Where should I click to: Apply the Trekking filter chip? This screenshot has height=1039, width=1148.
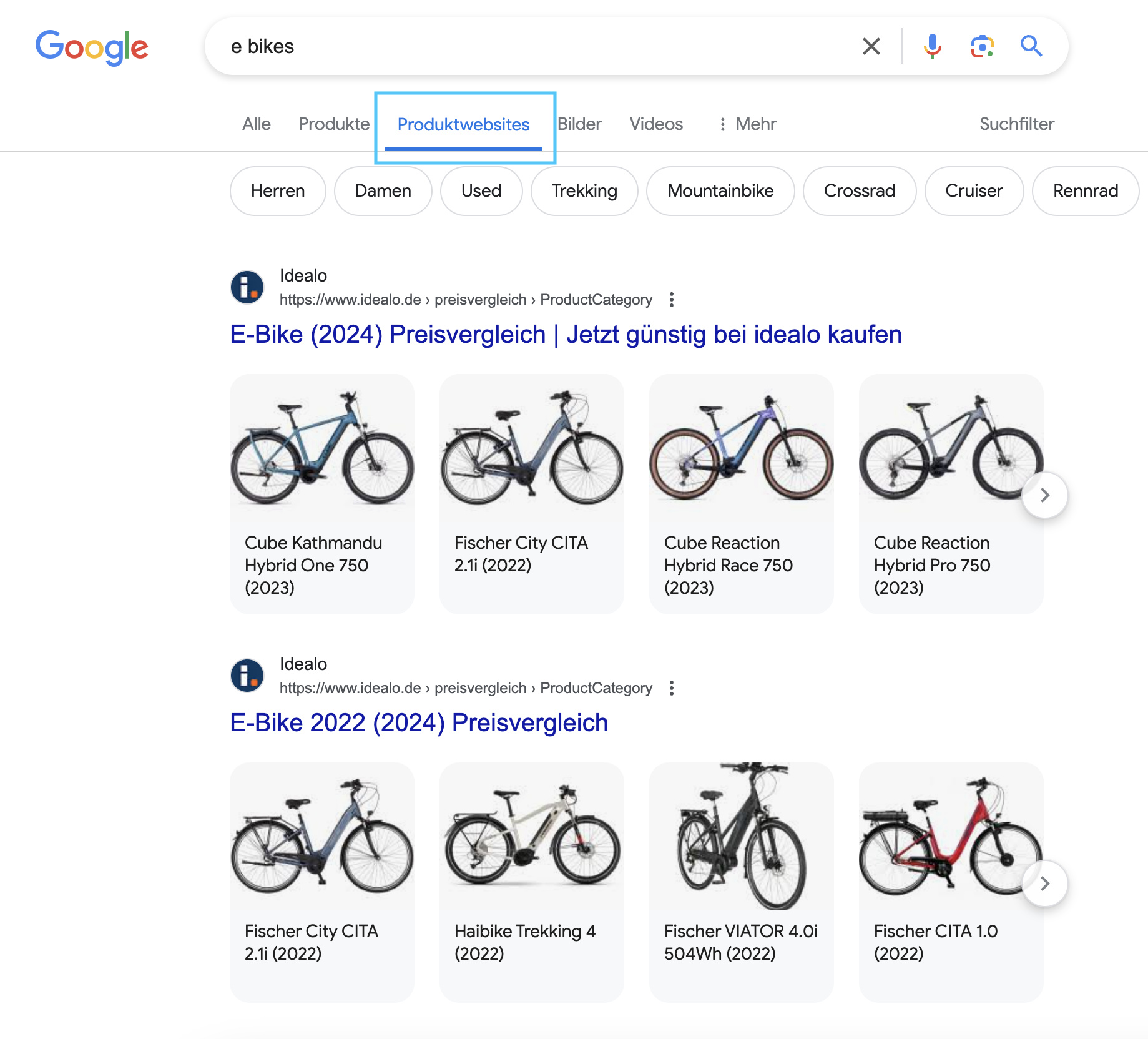(x=584, y=191)
